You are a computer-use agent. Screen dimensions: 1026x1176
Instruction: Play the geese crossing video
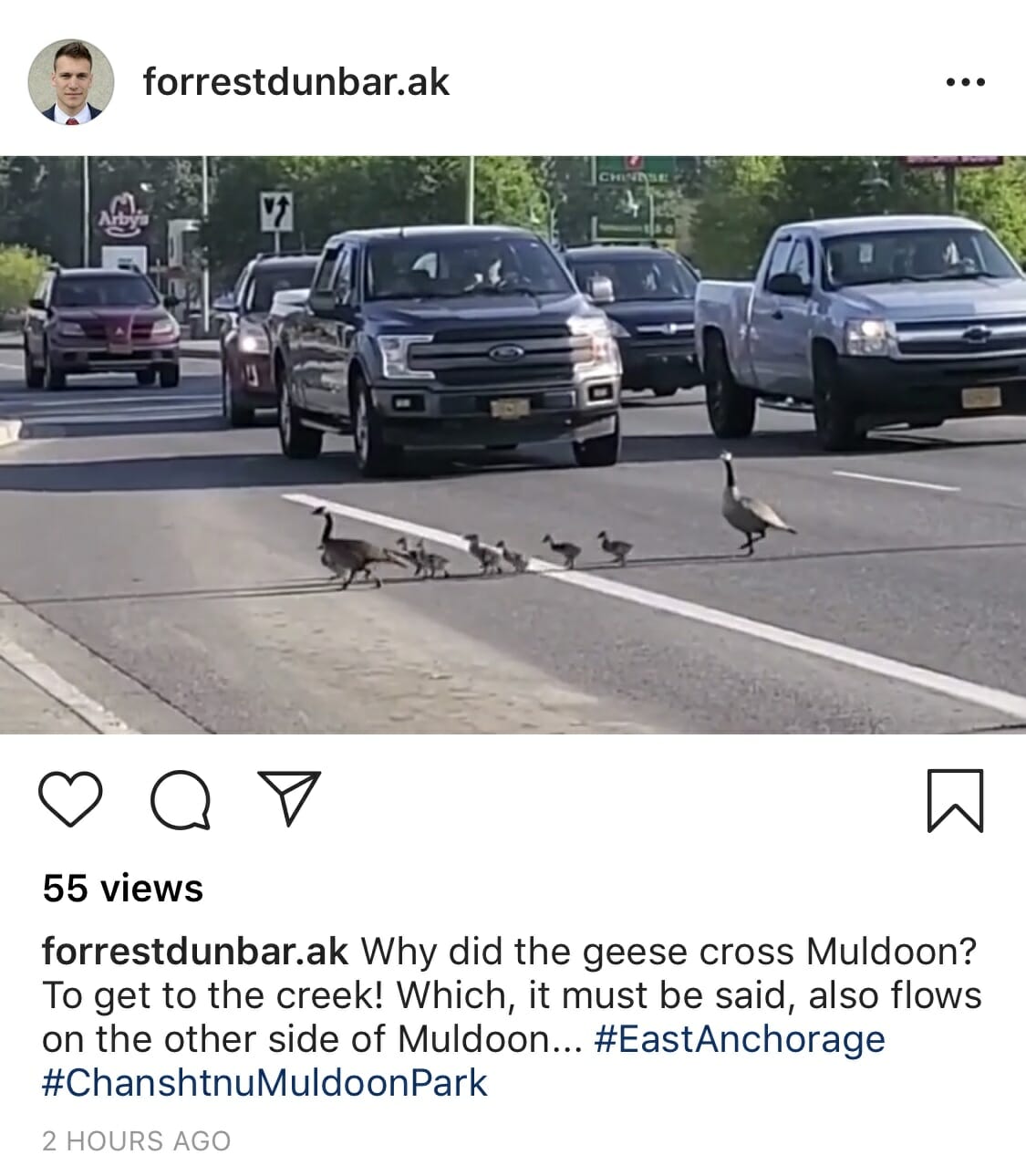coord(513,444)
